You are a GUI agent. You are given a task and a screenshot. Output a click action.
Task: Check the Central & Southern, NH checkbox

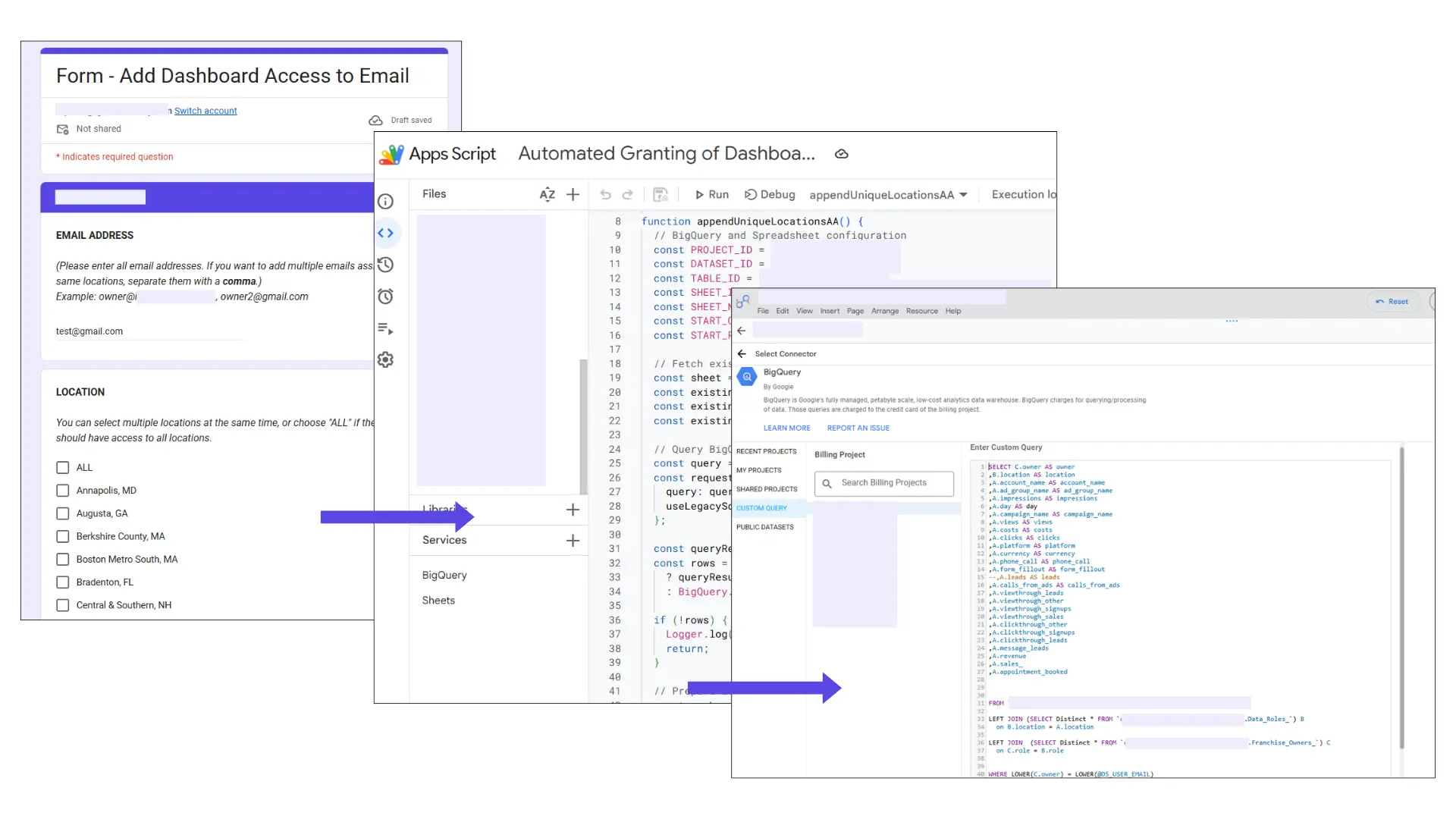click(63, 605)
